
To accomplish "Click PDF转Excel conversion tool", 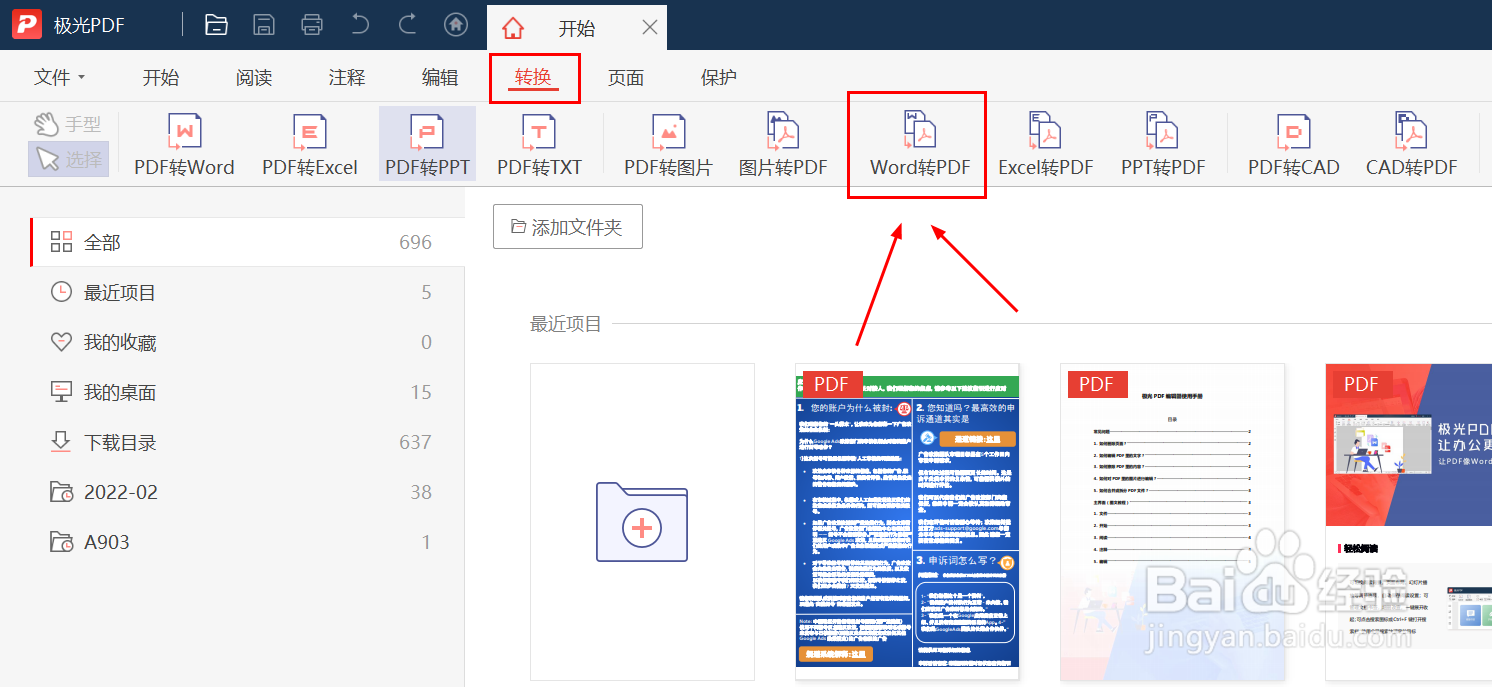I will click(310, 145).
